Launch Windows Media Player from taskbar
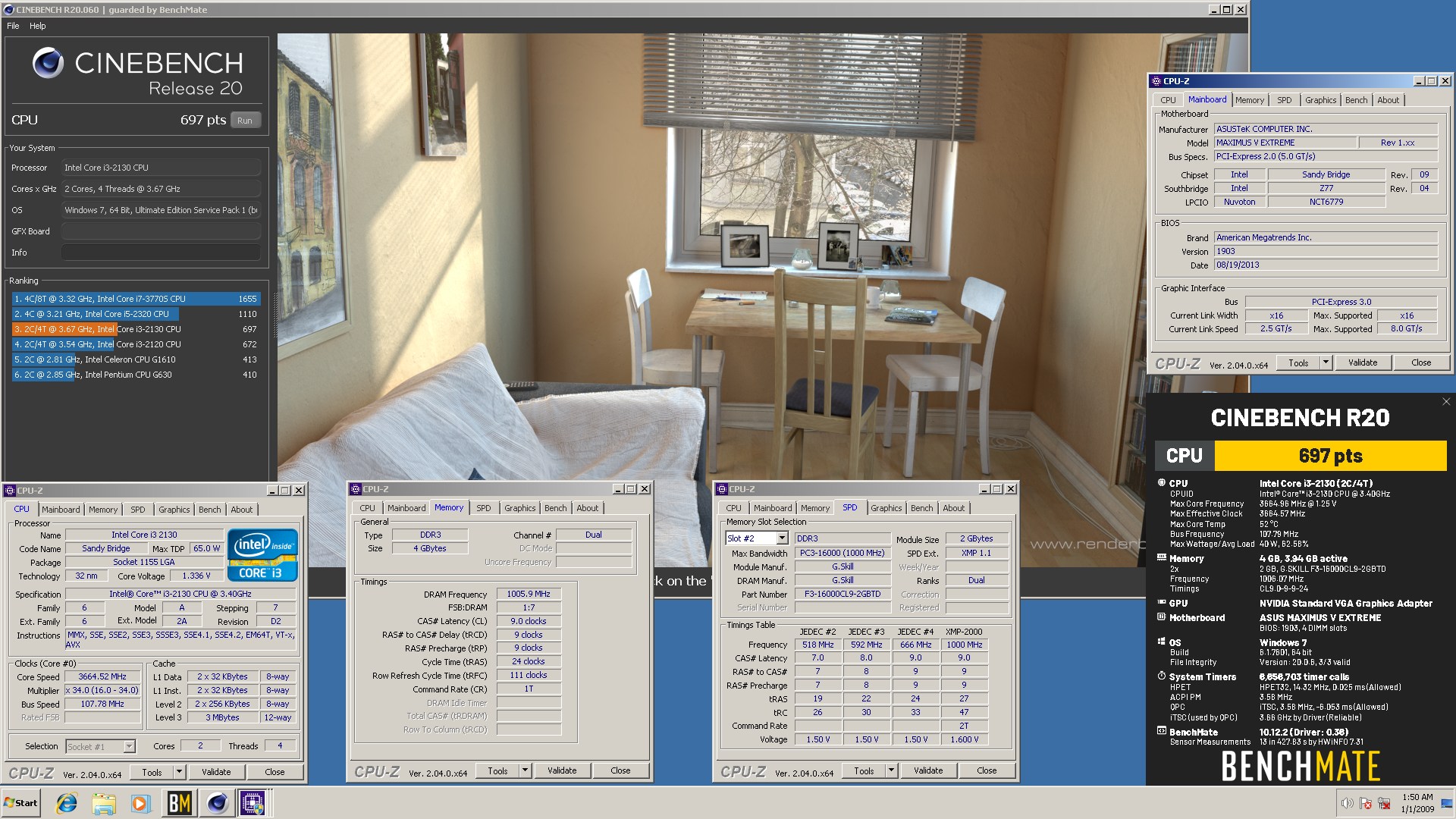The height and width of the screenshot is (819, 1456). point(140,803)
